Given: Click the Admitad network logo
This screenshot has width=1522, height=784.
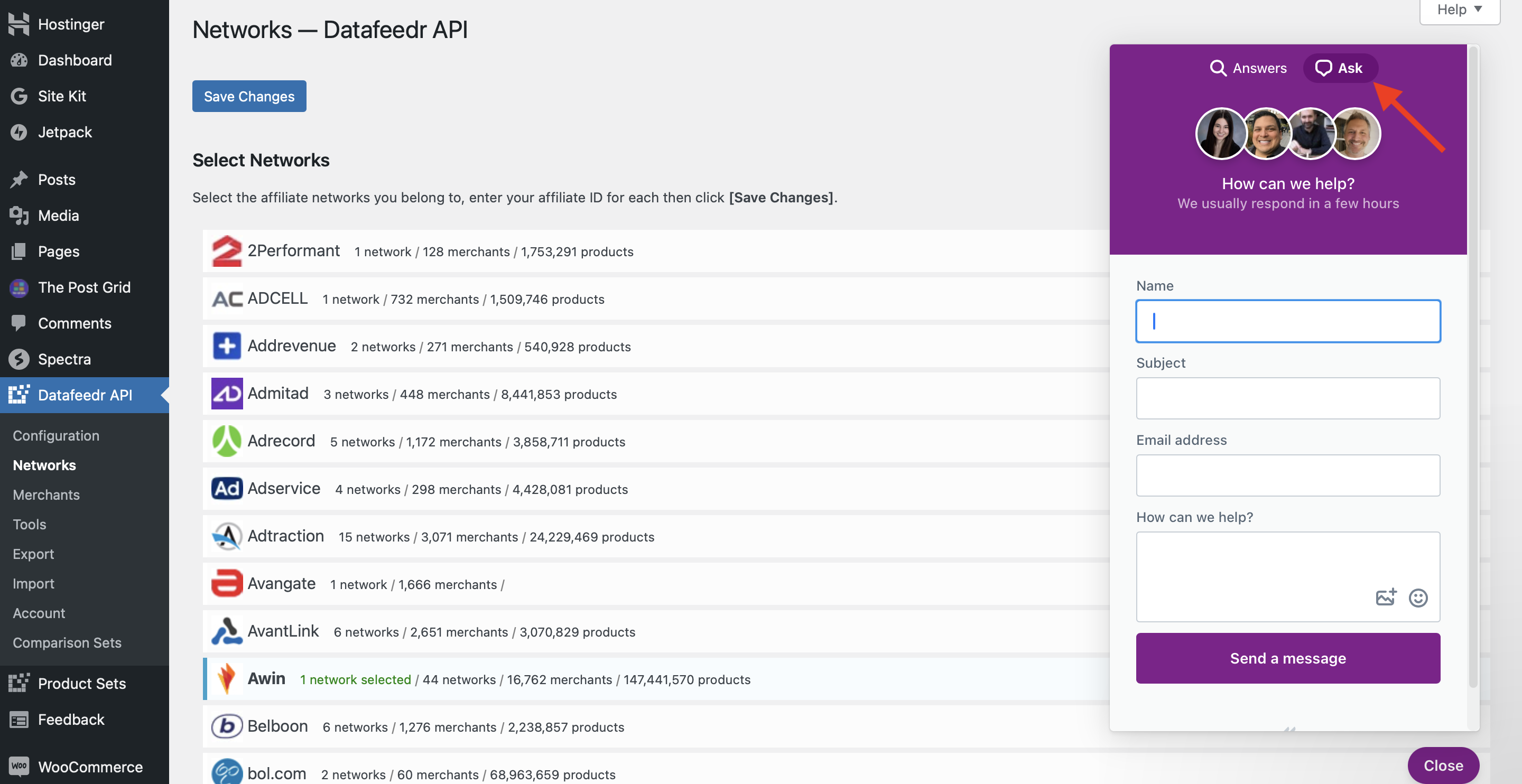Looking at the screenshot, I should pos(227,394).
